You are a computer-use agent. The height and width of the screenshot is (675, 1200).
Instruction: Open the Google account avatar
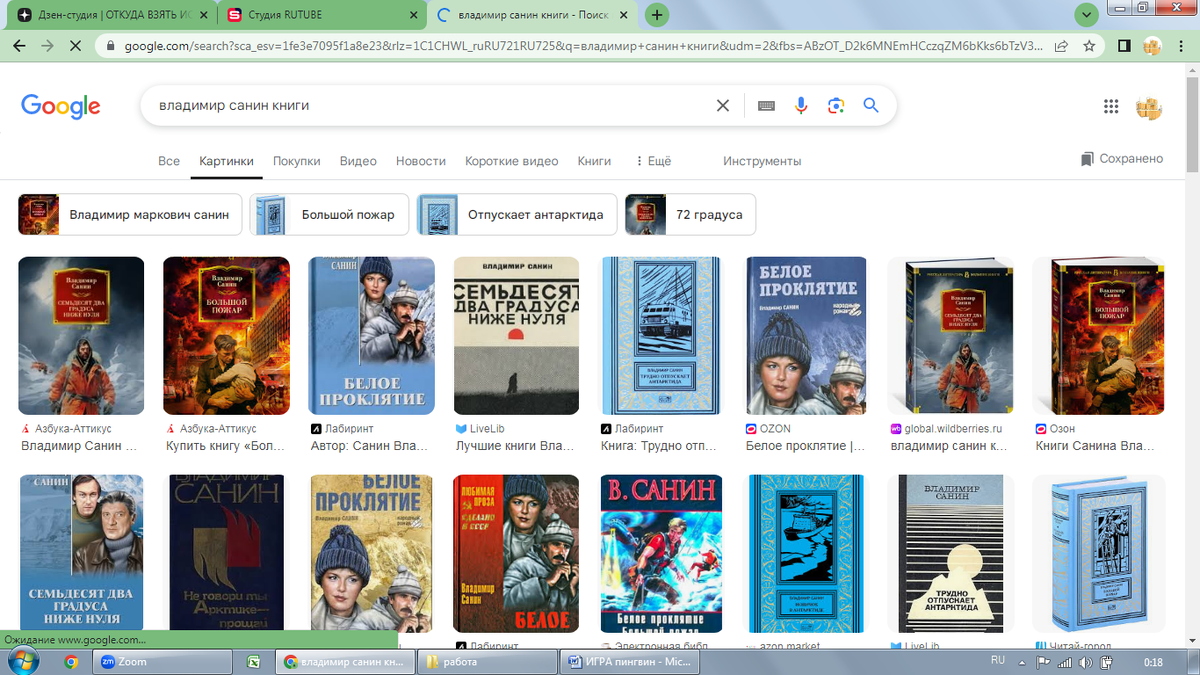click(x=1149, y=106)
